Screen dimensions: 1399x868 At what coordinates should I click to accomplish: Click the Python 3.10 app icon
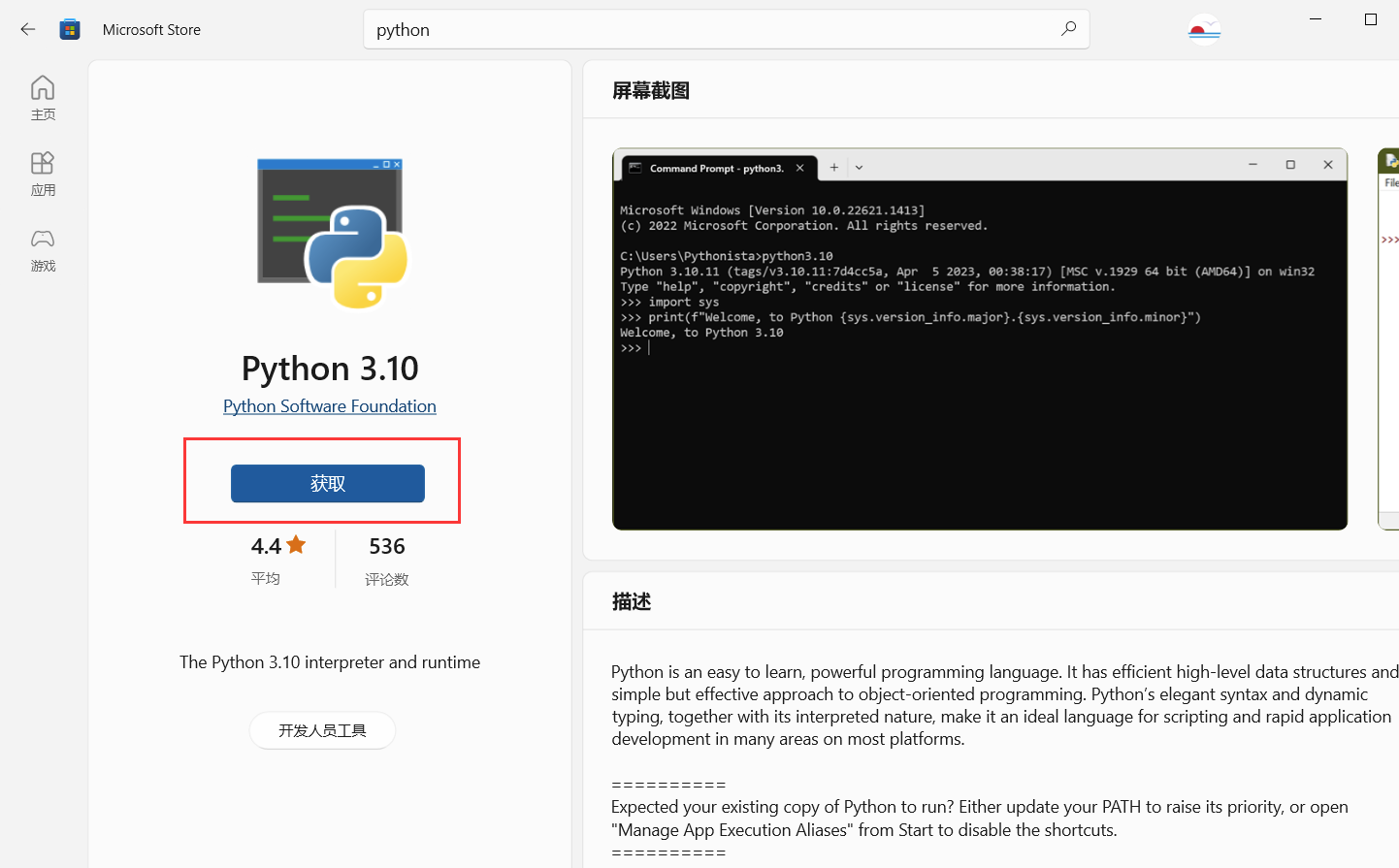(331, 234)
